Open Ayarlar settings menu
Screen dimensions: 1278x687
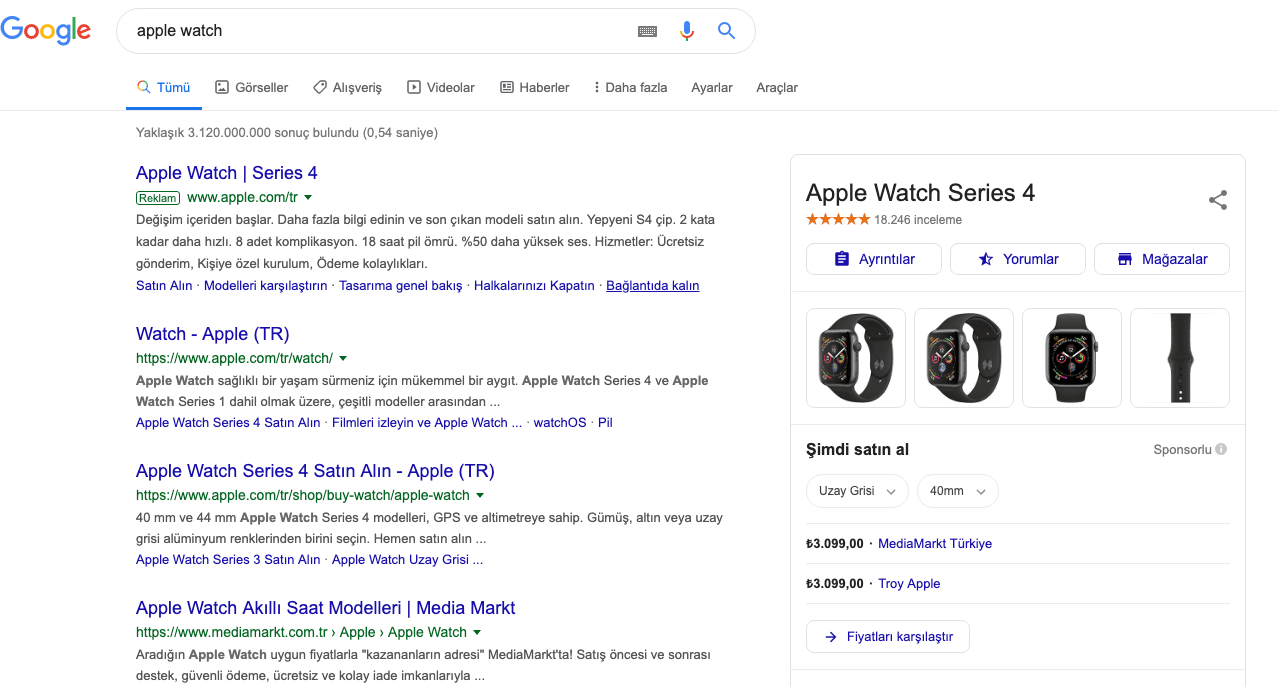tap(712, 87)
